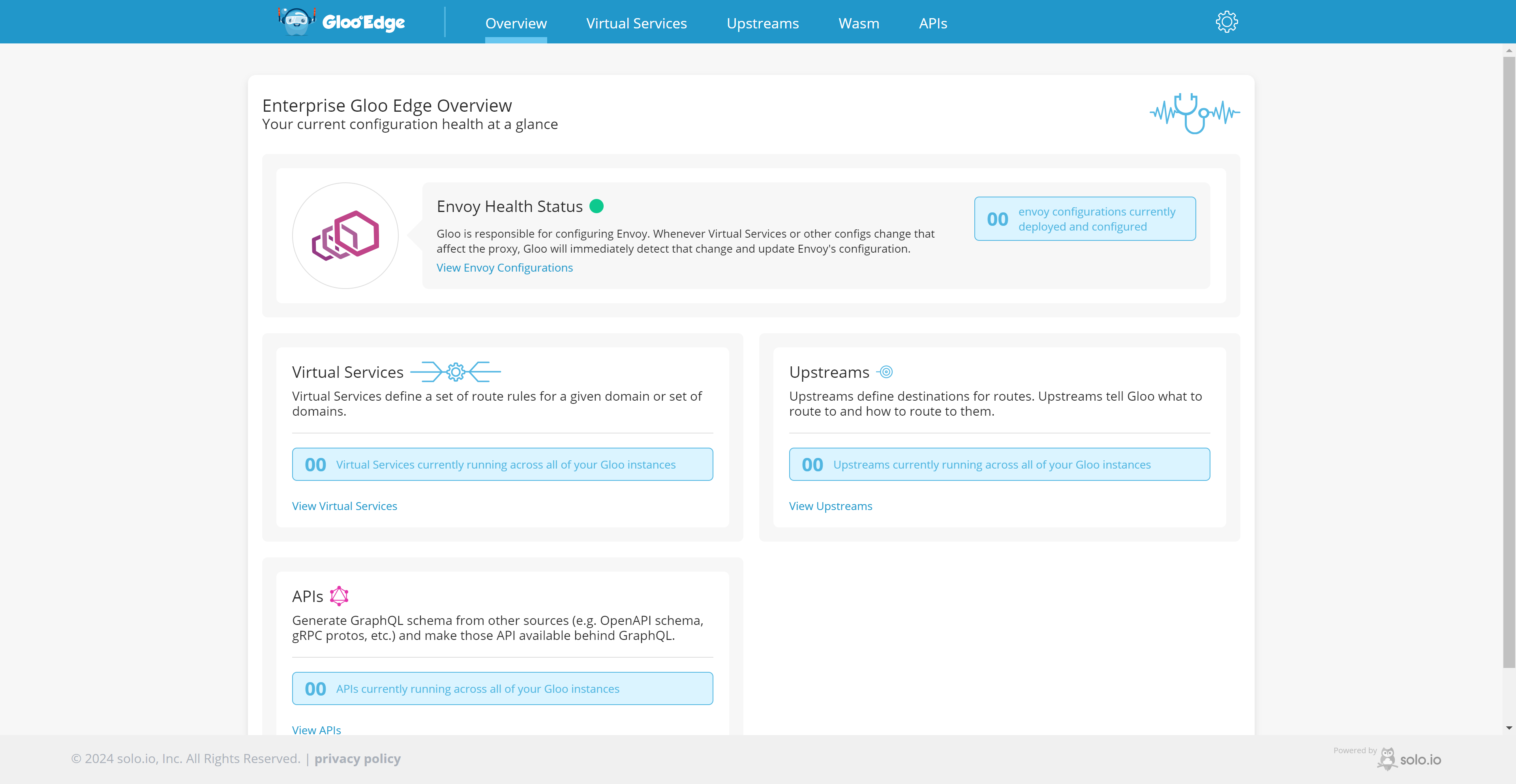This screenshot has width=1516, height=784.
Task: Click the '© 2024 solo.io, Inc.' copyright text
Action: click(x=186, y=759)
